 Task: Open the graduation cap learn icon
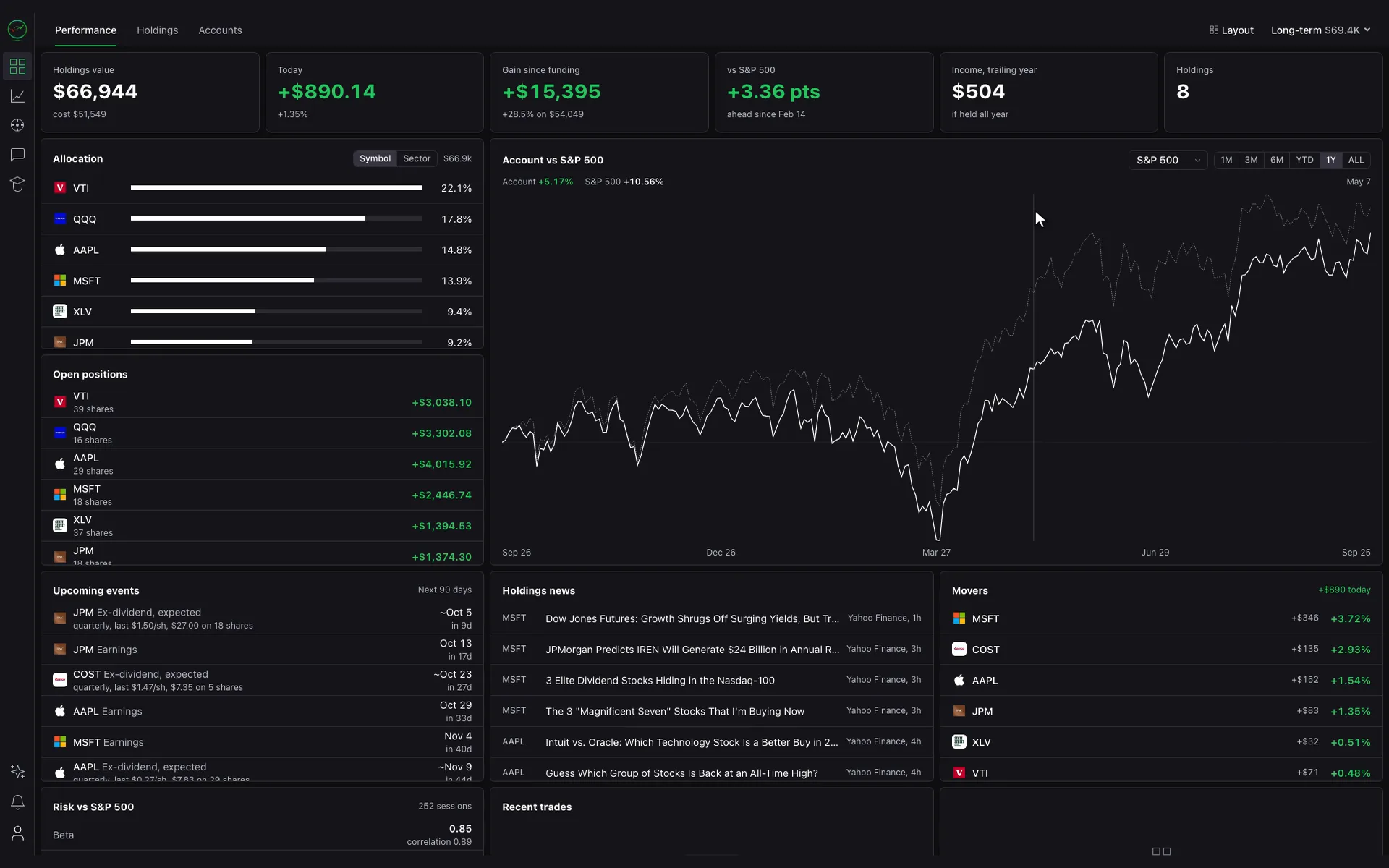[17, 184]
